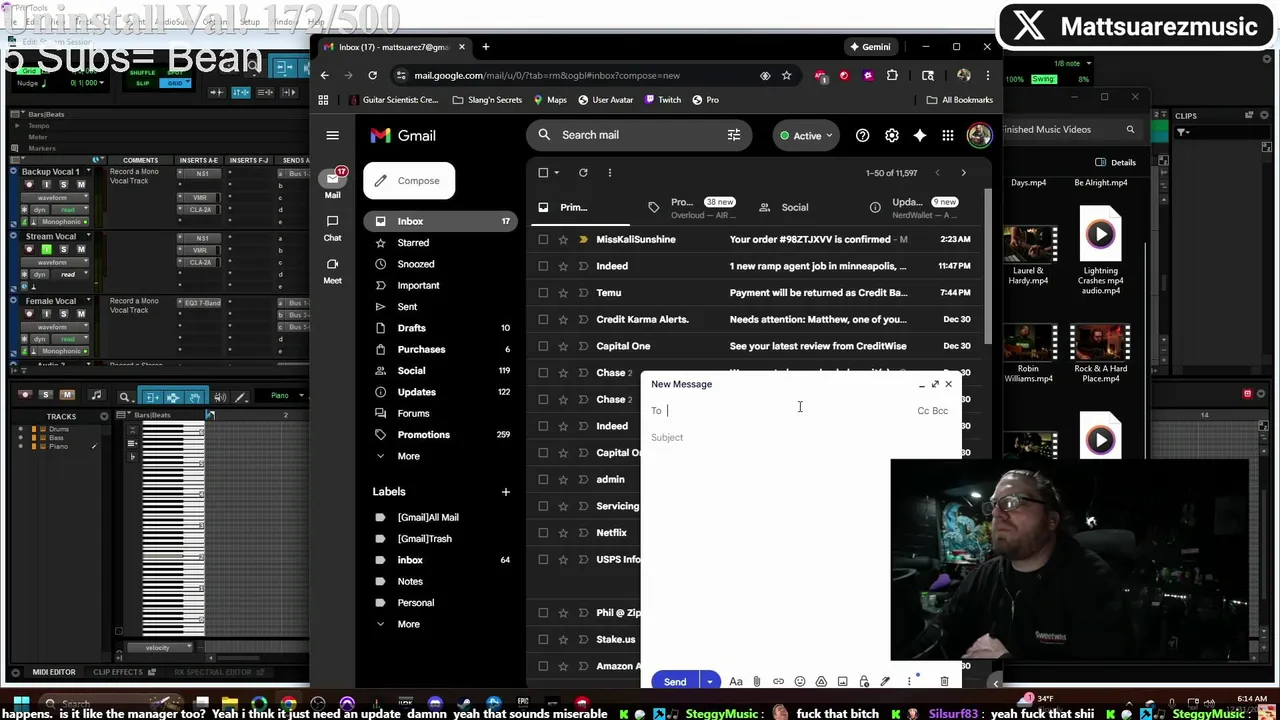The height and width of the screenshot is (720, 1280).
Task: Record-enable the Female Vocal track in Pro Tools
Action: coord(28,314)
